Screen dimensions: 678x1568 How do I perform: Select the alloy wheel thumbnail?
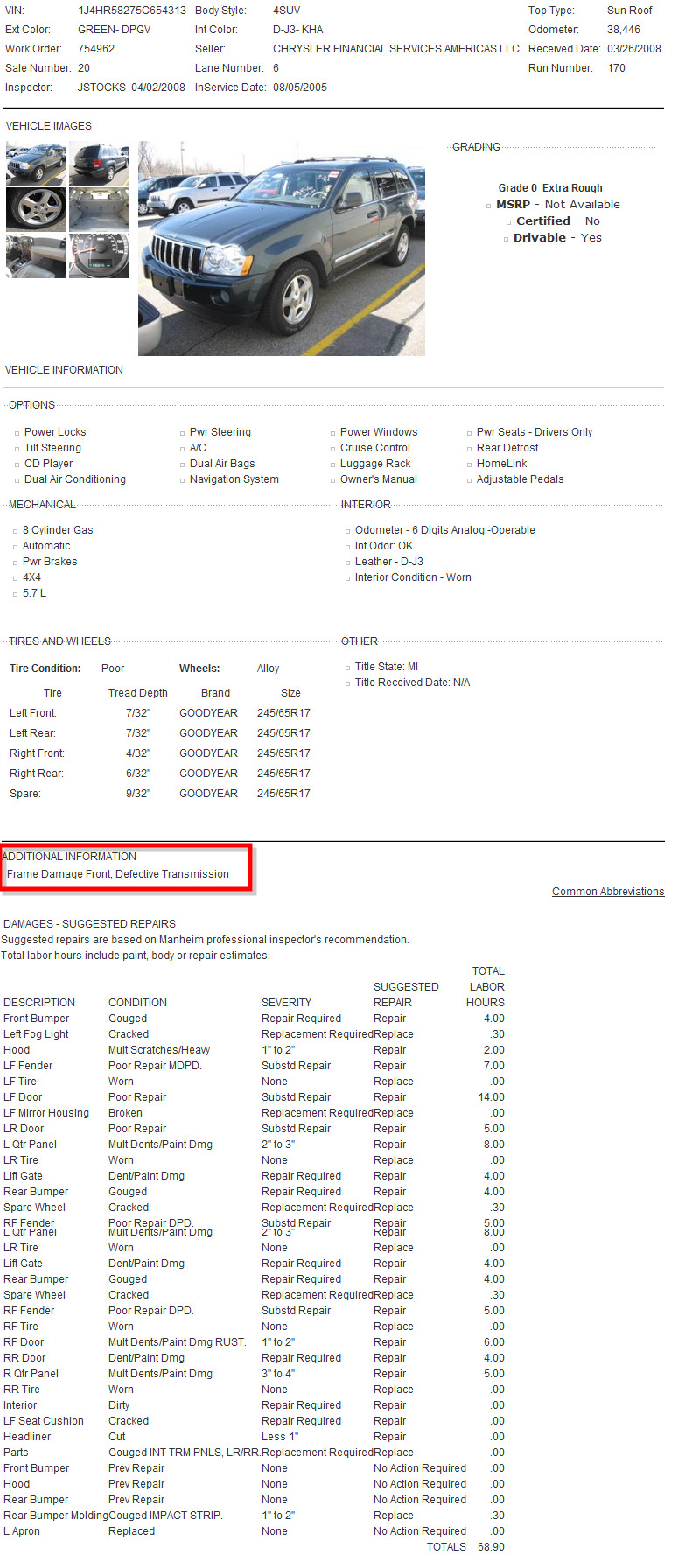(36, 209)
